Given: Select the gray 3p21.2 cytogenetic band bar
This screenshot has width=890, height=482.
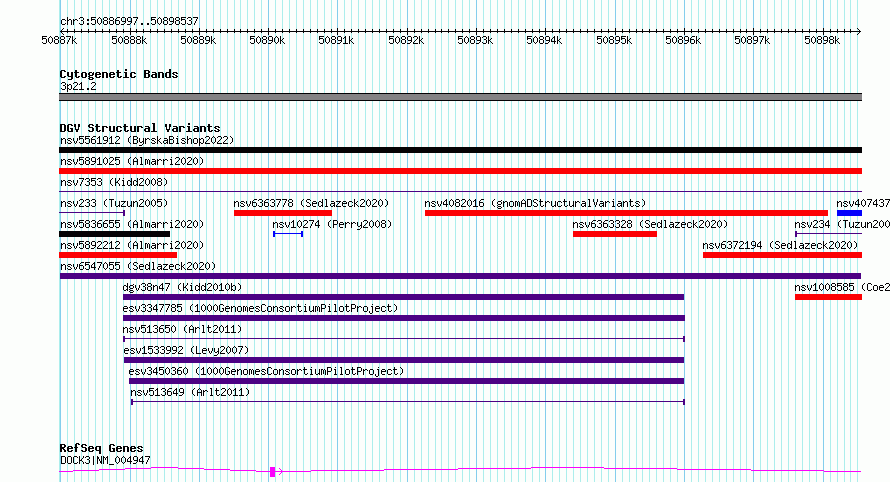Looking at the screenshot, I should point(460,97).
